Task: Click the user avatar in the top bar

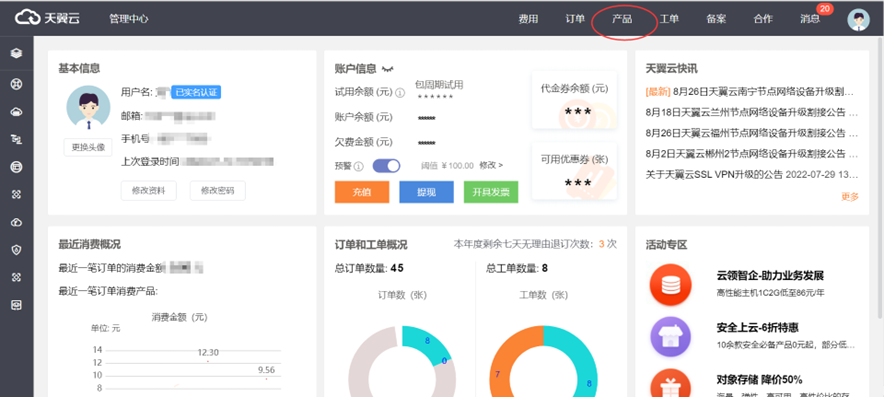Action: click(x=858, y=19)
